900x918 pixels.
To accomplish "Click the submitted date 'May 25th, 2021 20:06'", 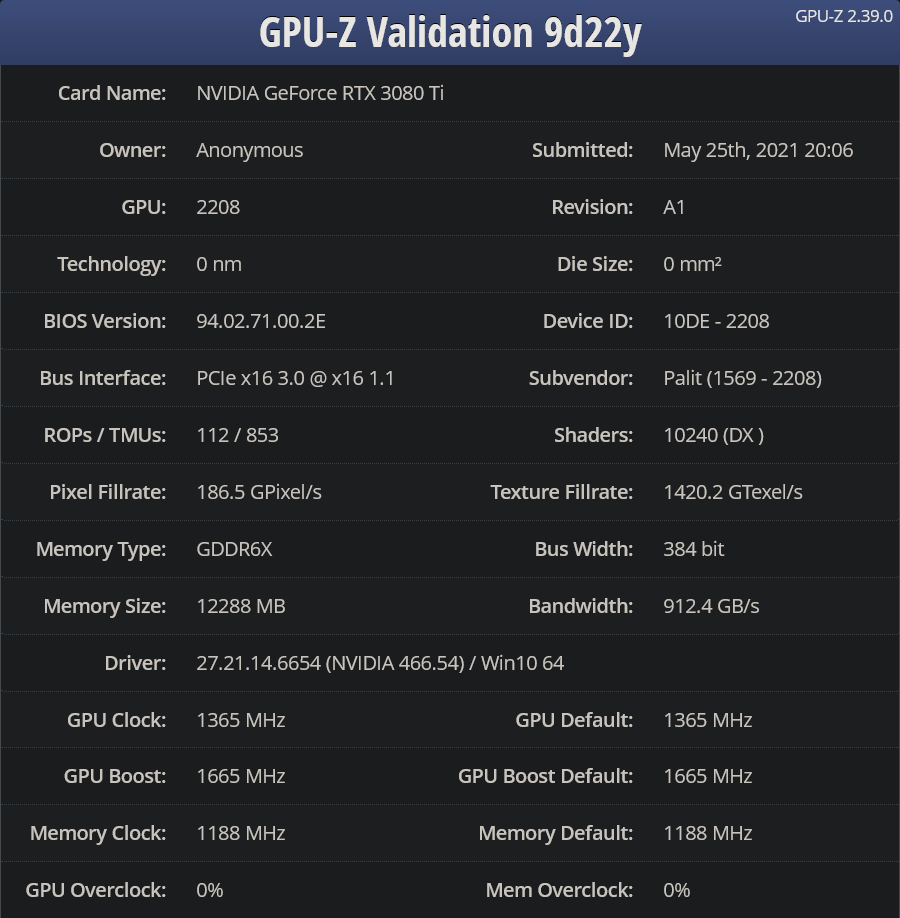I will tap(758, 150).
